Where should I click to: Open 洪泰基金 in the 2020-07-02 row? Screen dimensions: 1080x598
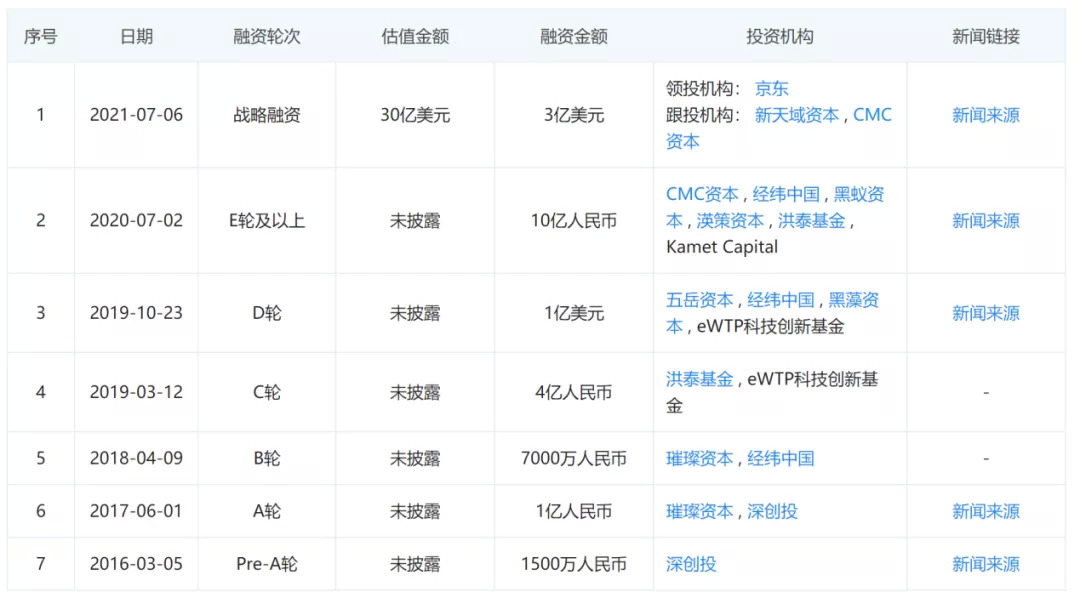click(x=811, y=220)
